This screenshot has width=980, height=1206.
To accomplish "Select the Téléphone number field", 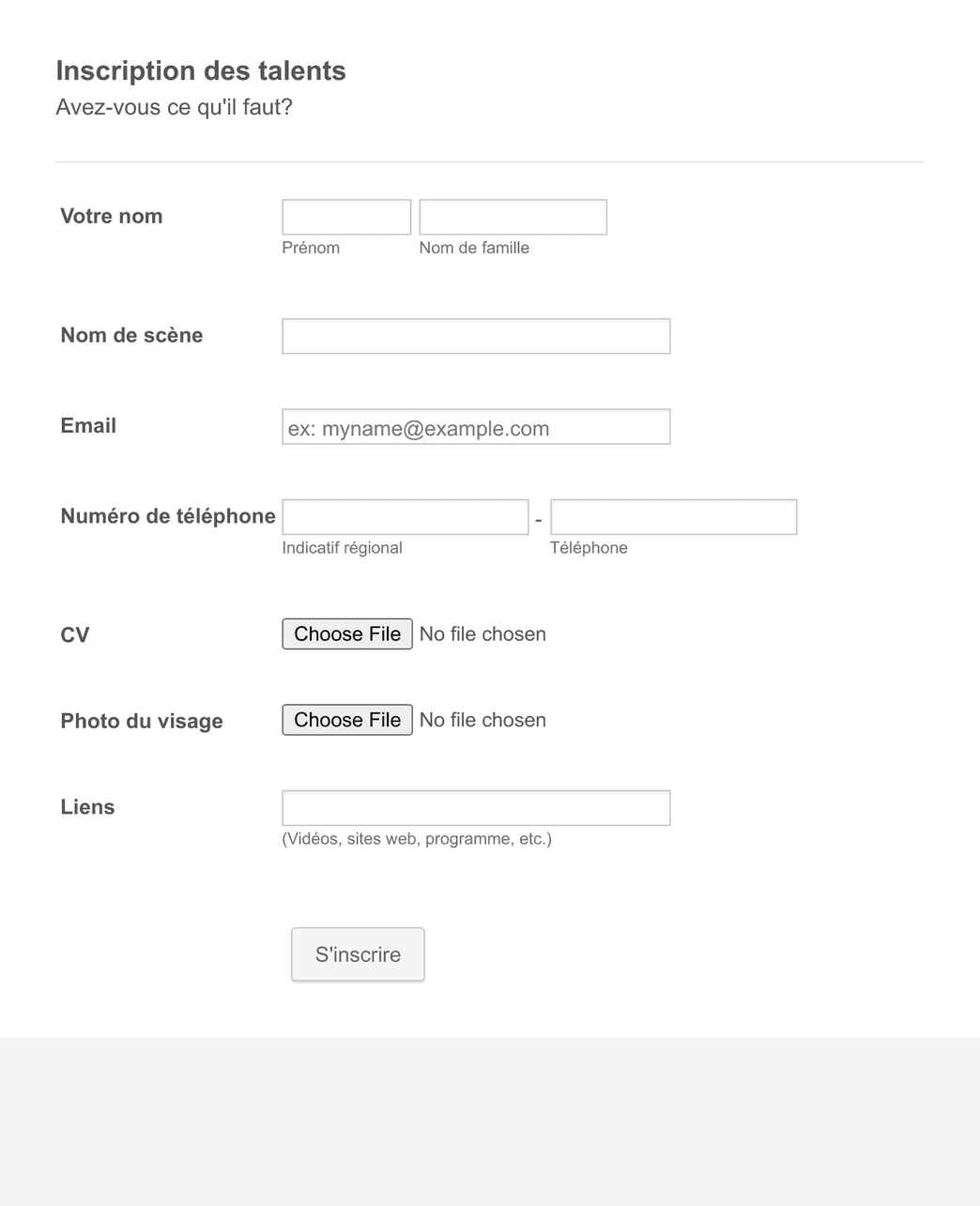I will 673,516.
